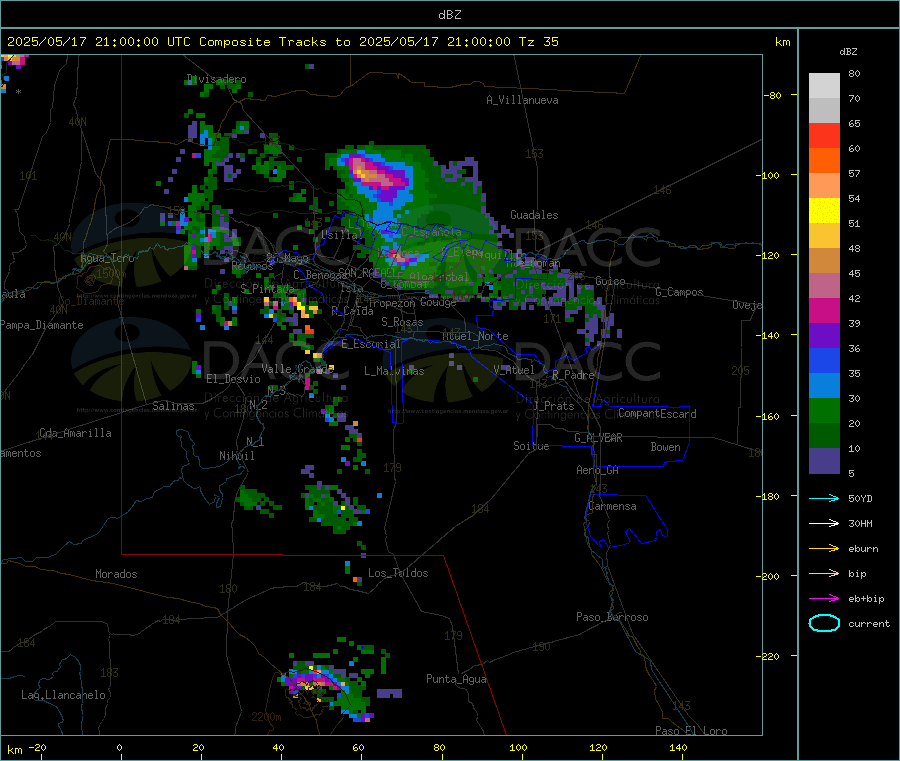The width and height of the screenshot is (900, 761).
Task: Click the E_Escorial label
Action: click(370, 344)
